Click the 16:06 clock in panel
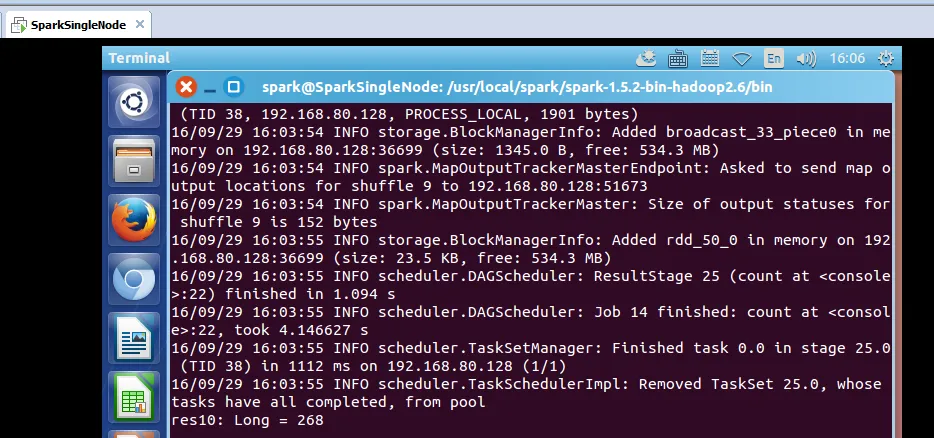 click(846, 58)
